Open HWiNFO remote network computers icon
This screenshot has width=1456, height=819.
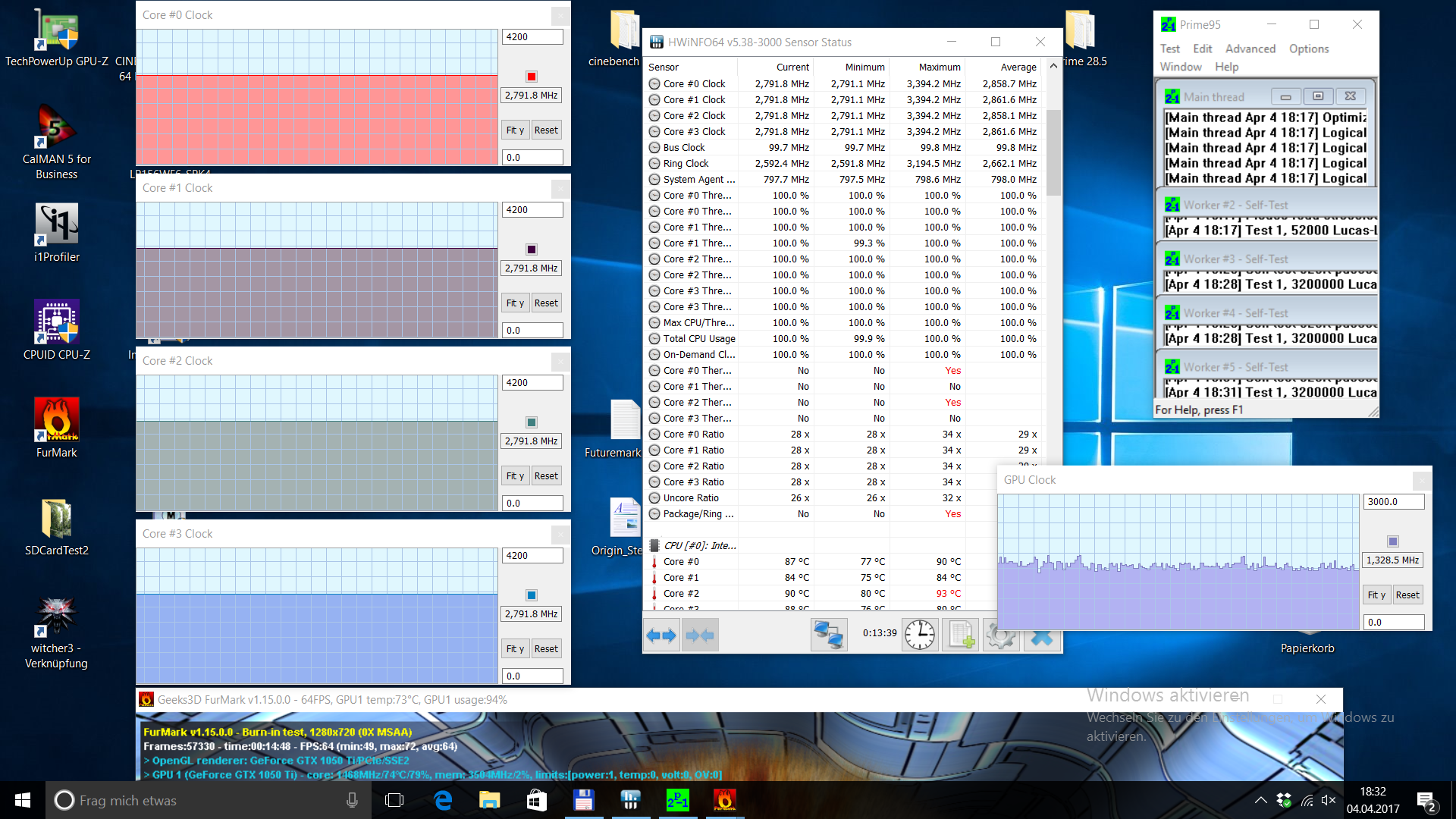pos(829,635)
